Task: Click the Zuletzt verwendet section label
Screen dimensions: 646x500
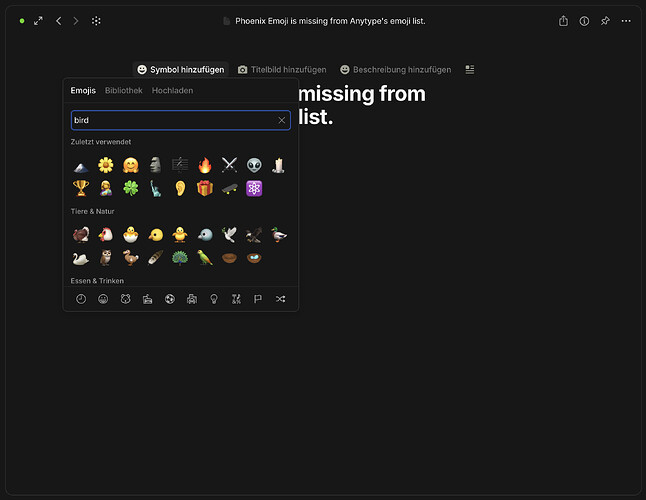Action: (101, 142)
